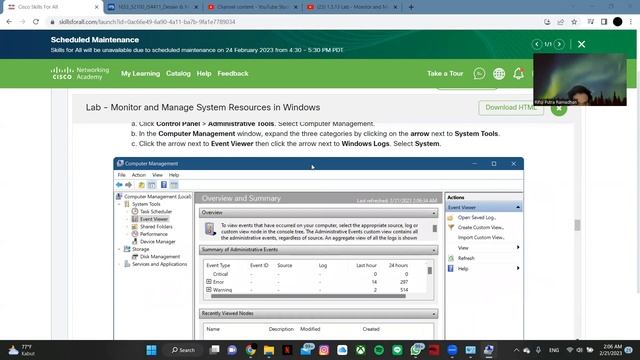
Task: Open the weather widget showing 77°F
Action: pyautogui.click(x=21, y=350)
